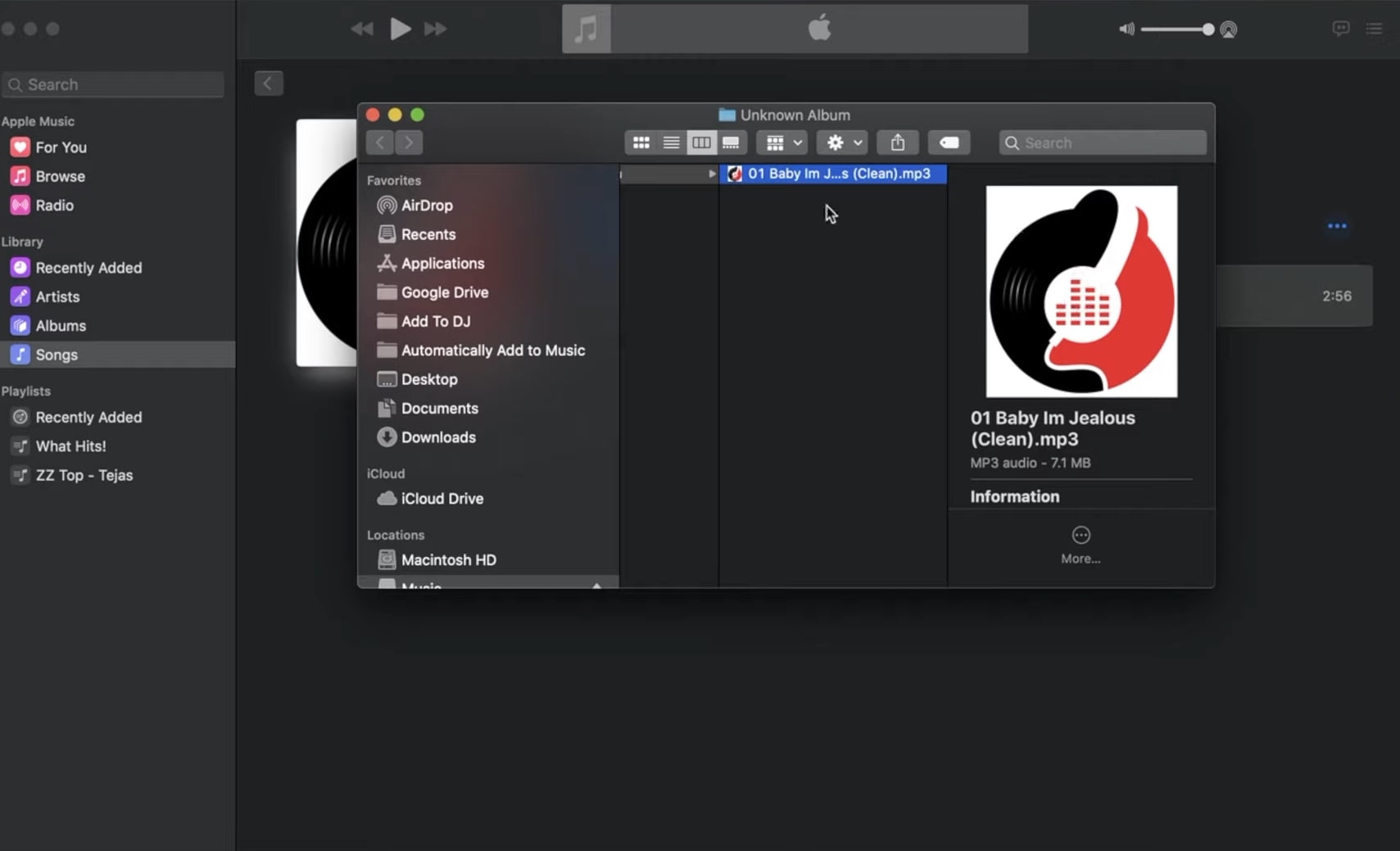This screenshot has height=851, width=1400.
Task: Click the Information heading in preview
Action: [1014, 496]
